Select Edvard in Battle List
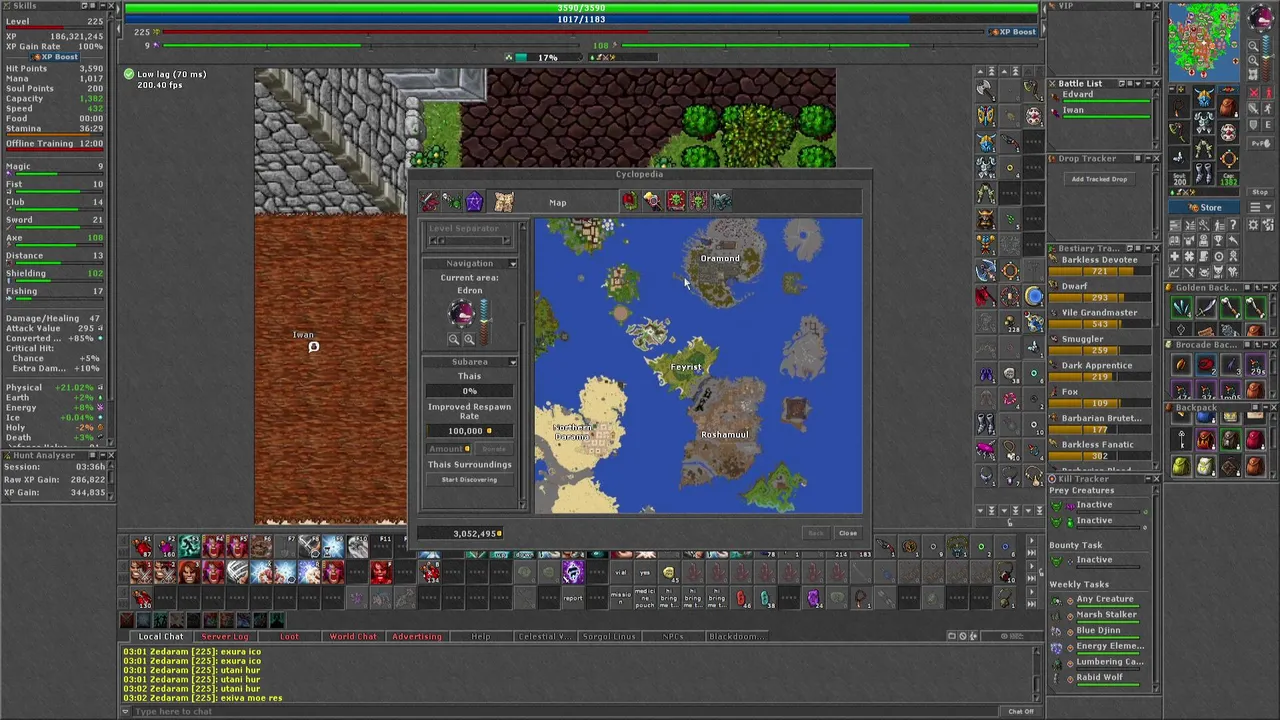 (1102, 96)
